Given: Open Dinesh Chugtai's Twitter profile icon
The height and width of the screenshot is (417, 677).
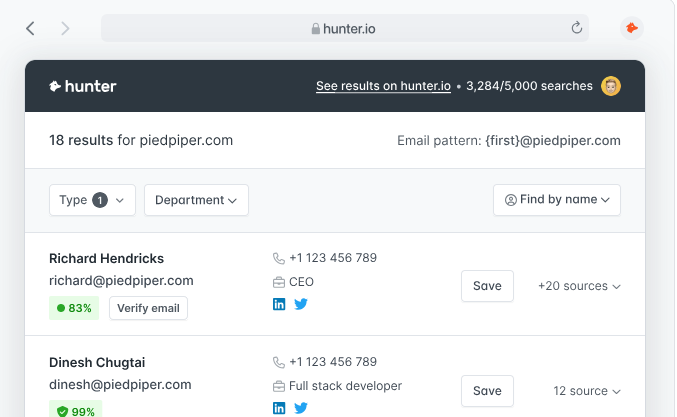Looking at the screenshot, I should 301,408.
